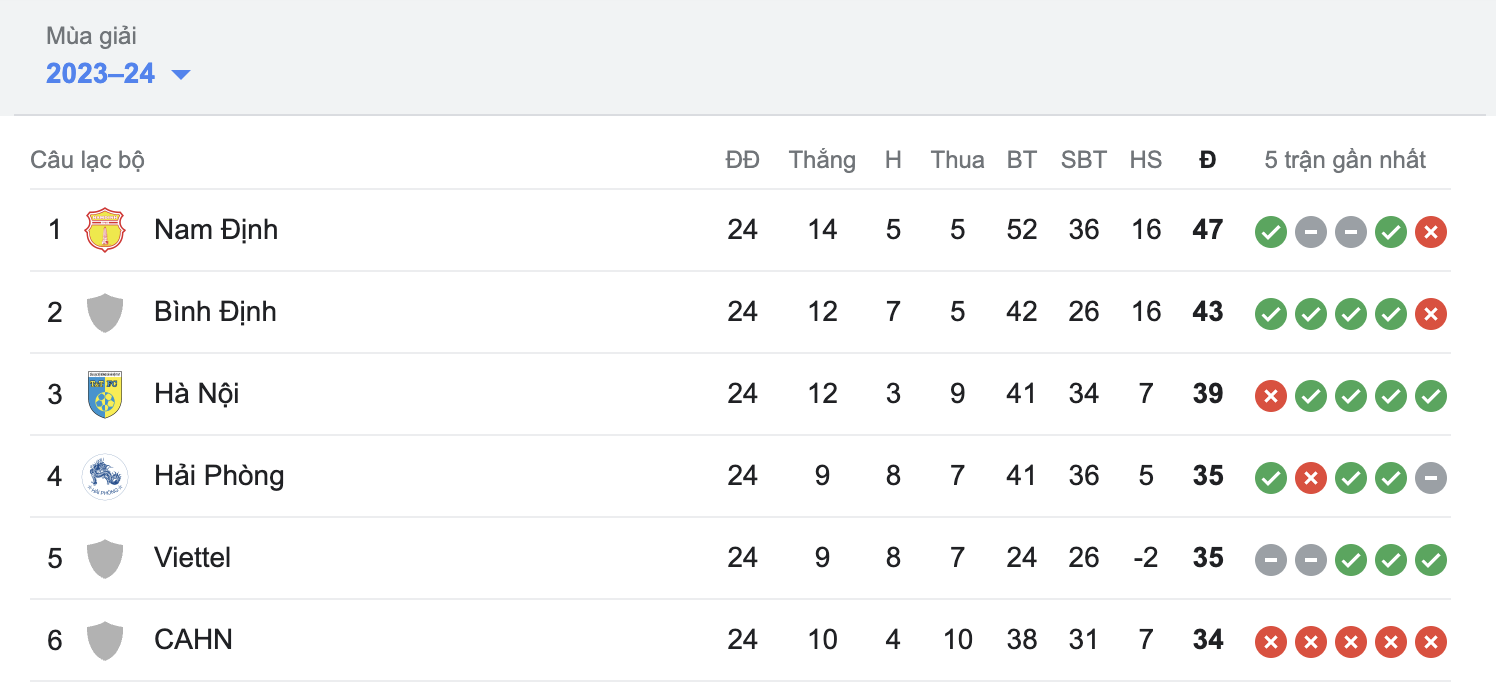Click Viettel's first gray draw icon
Viewport: 1496px width, 684px height.
(x=1271, y=560)
